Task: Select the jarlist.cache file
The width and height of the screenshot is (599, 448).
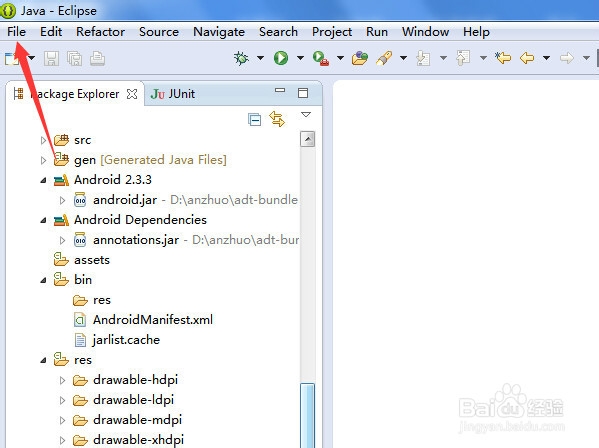Action: pos(117,340)
